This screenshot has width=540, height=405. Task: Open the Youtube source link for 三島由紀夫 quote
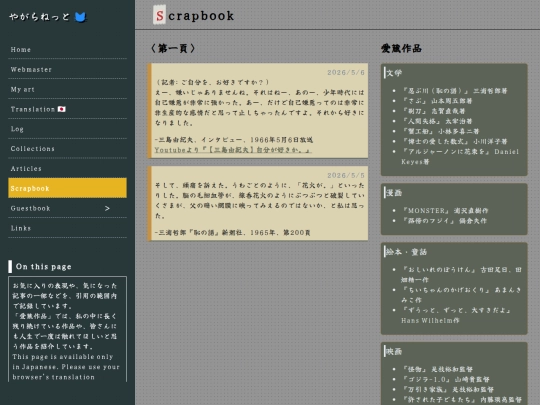coord(233,150)
